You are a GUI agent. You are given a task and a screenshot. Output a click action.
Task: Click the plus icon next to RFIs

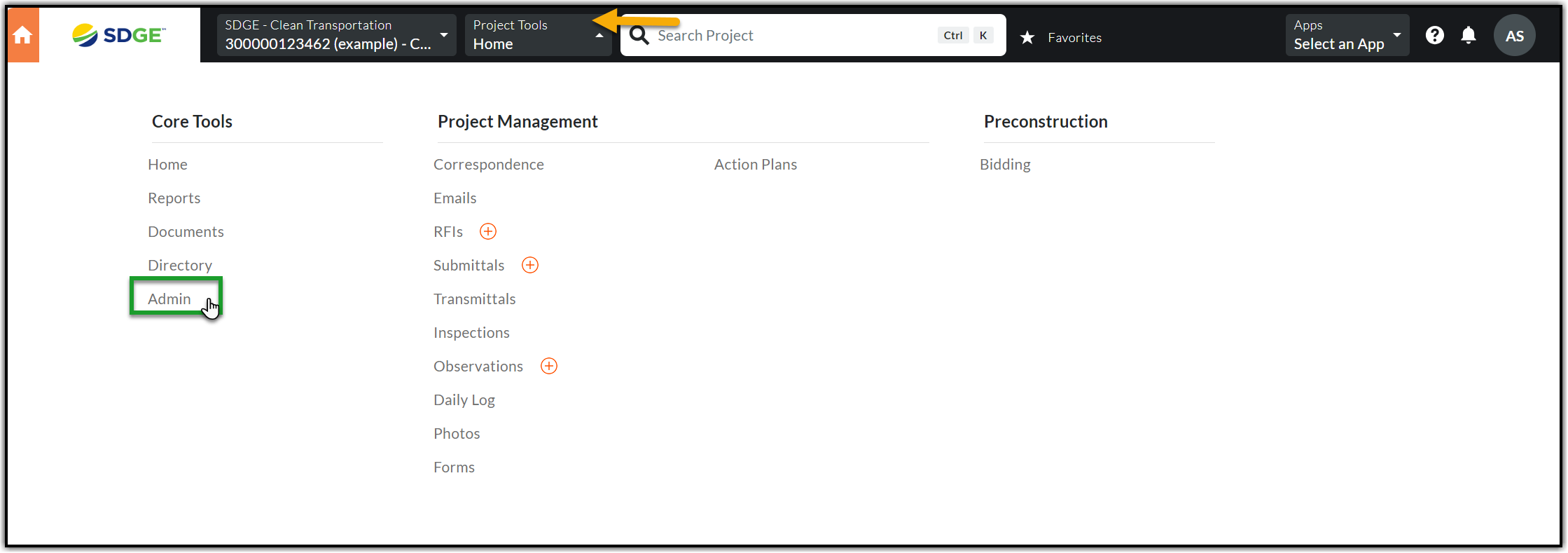click(x=488, y=231)
